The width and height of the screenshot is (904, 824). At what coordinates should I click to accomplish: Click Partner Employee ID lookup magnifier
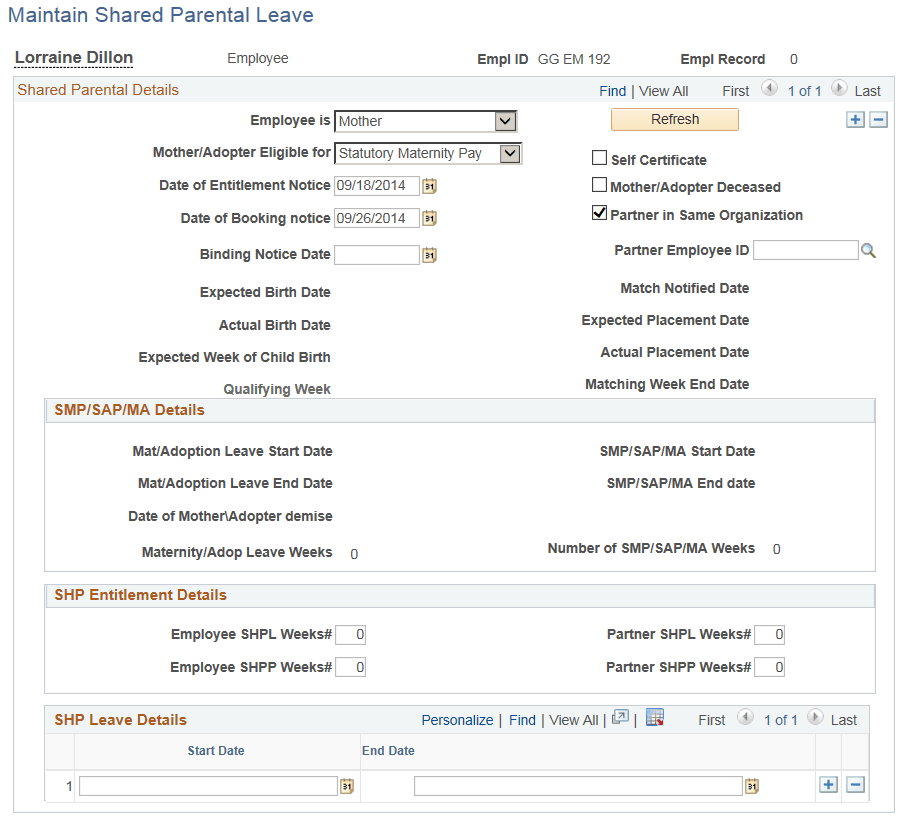tap(868, 250)
